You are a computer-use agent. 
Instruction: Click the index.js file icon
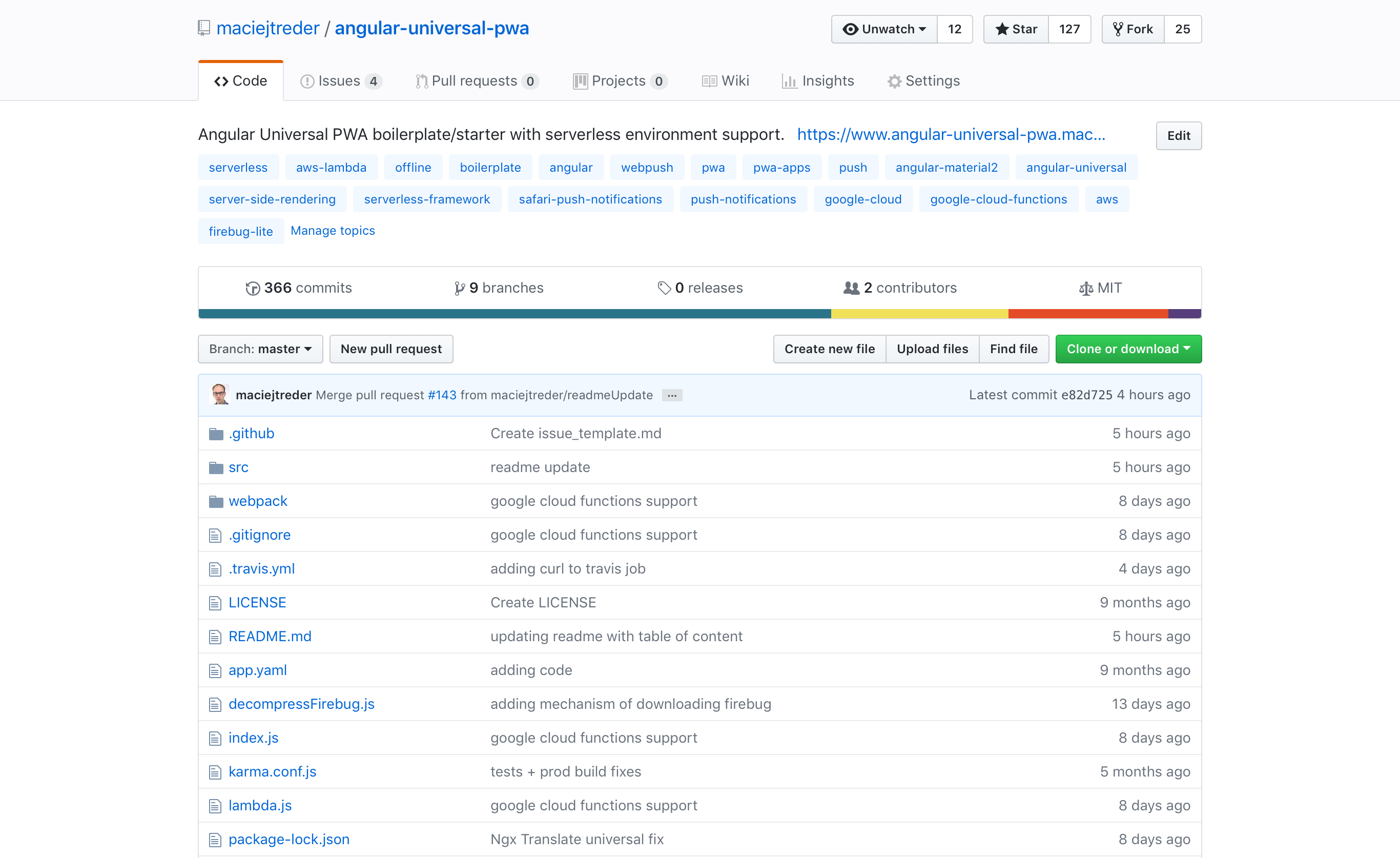215,738
